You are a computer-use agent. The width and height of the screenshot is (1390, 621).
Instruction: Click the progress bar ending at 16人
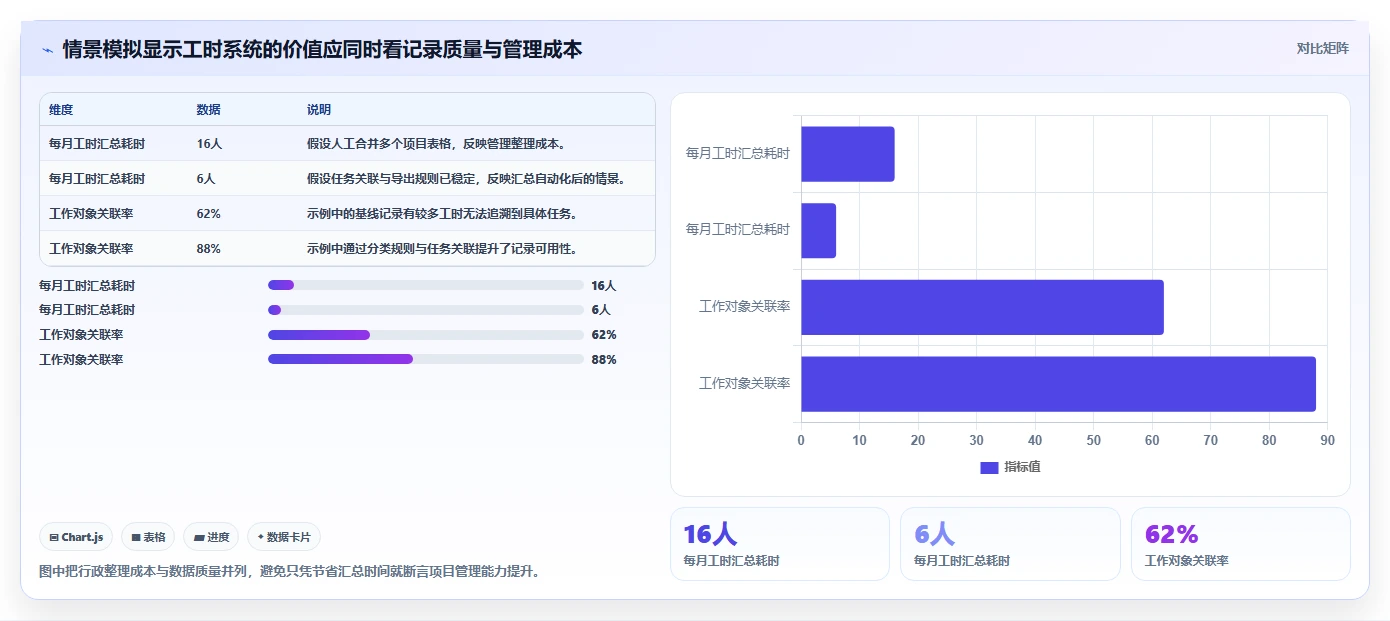point(425,285)
